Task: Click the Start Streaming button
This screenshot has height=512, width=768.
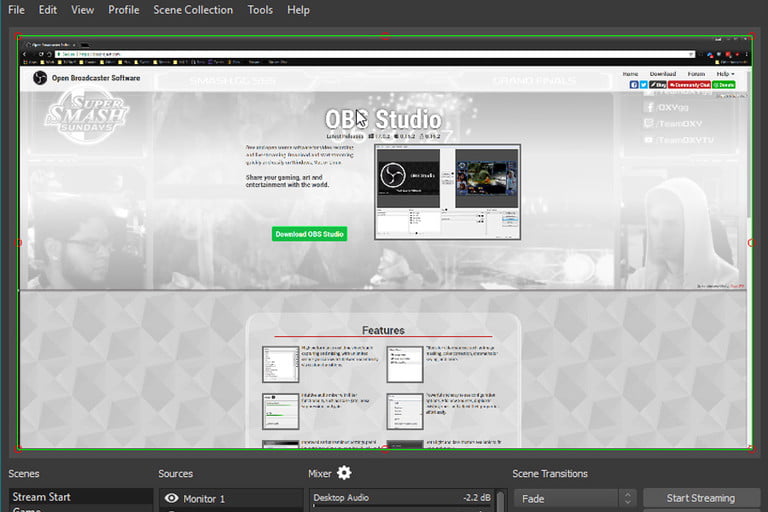Action: [700, 498]
